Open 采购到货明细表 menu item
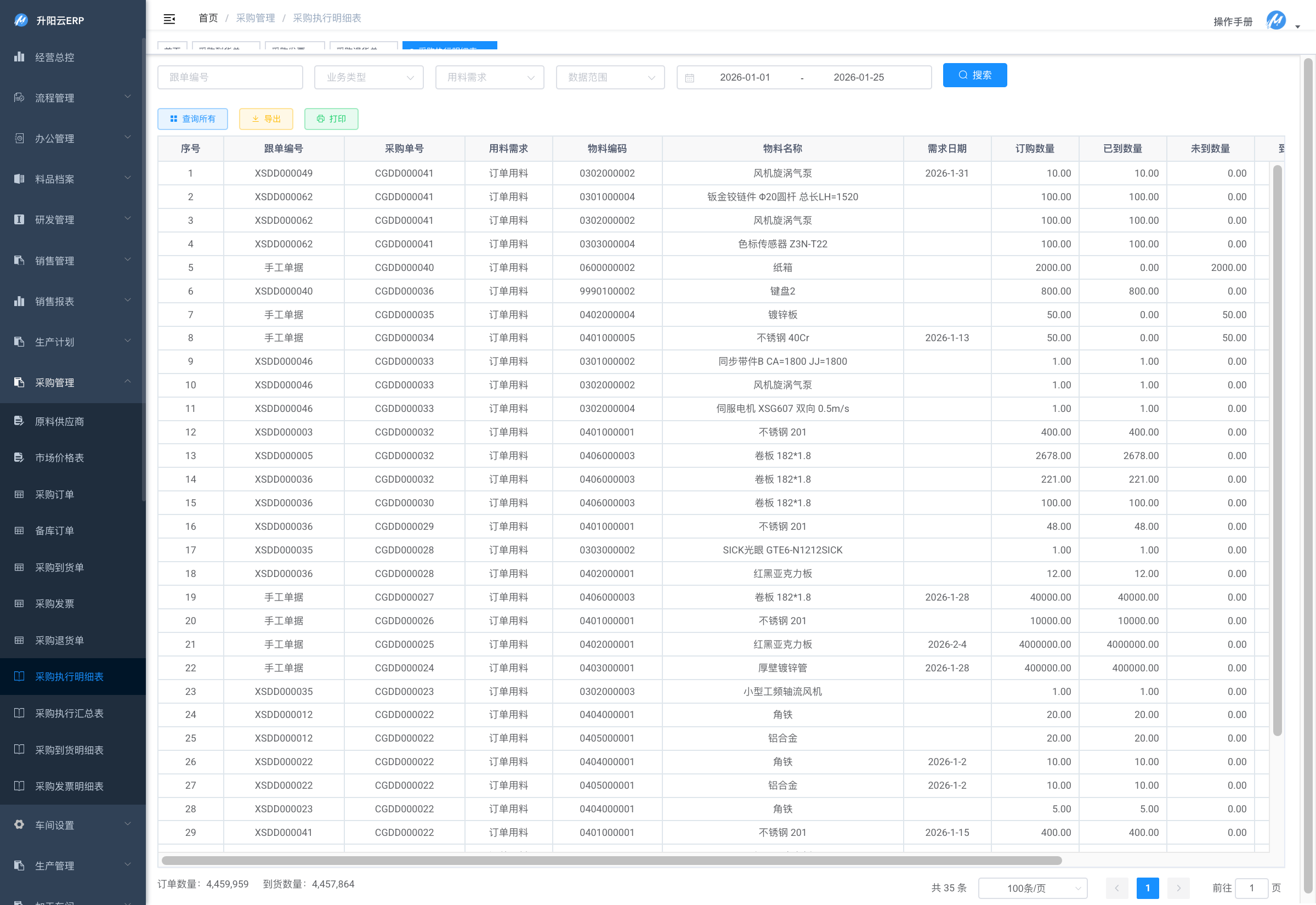The image size is (1316, 905). click(69, 750)
